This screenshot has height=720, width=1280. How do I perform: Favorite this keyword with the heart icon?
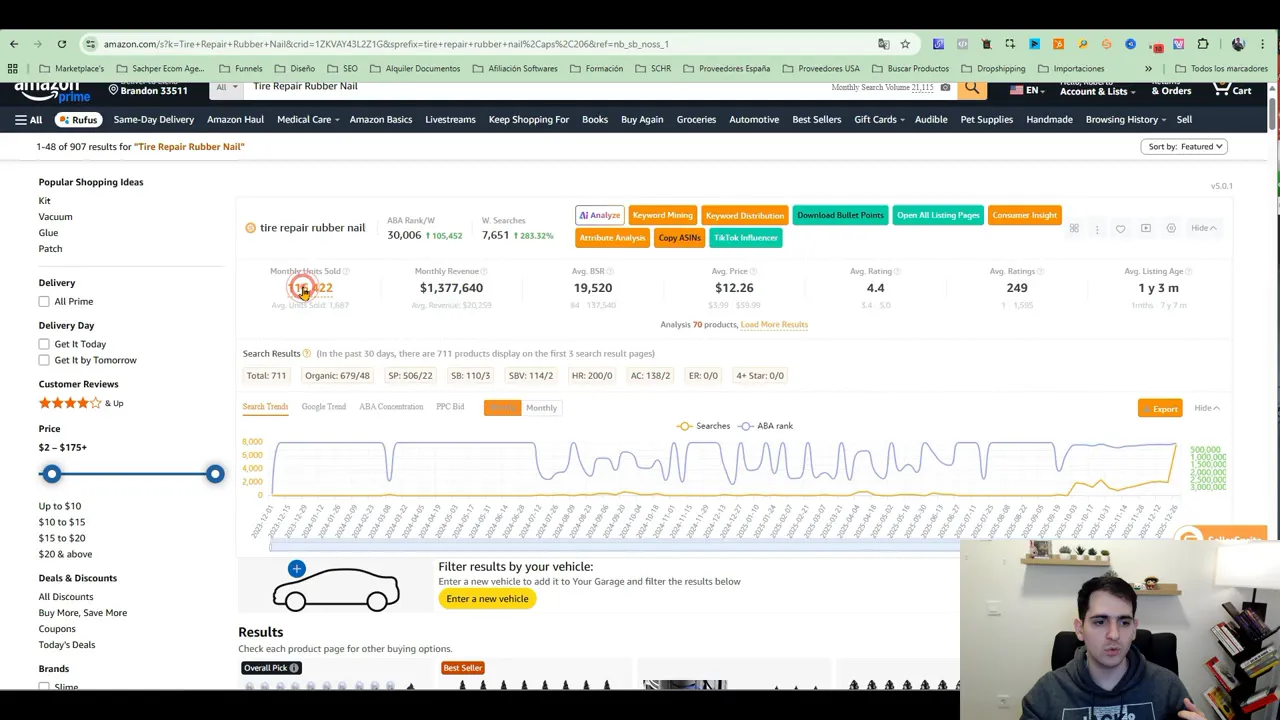pyautogui.click(x=1120, y=228)
